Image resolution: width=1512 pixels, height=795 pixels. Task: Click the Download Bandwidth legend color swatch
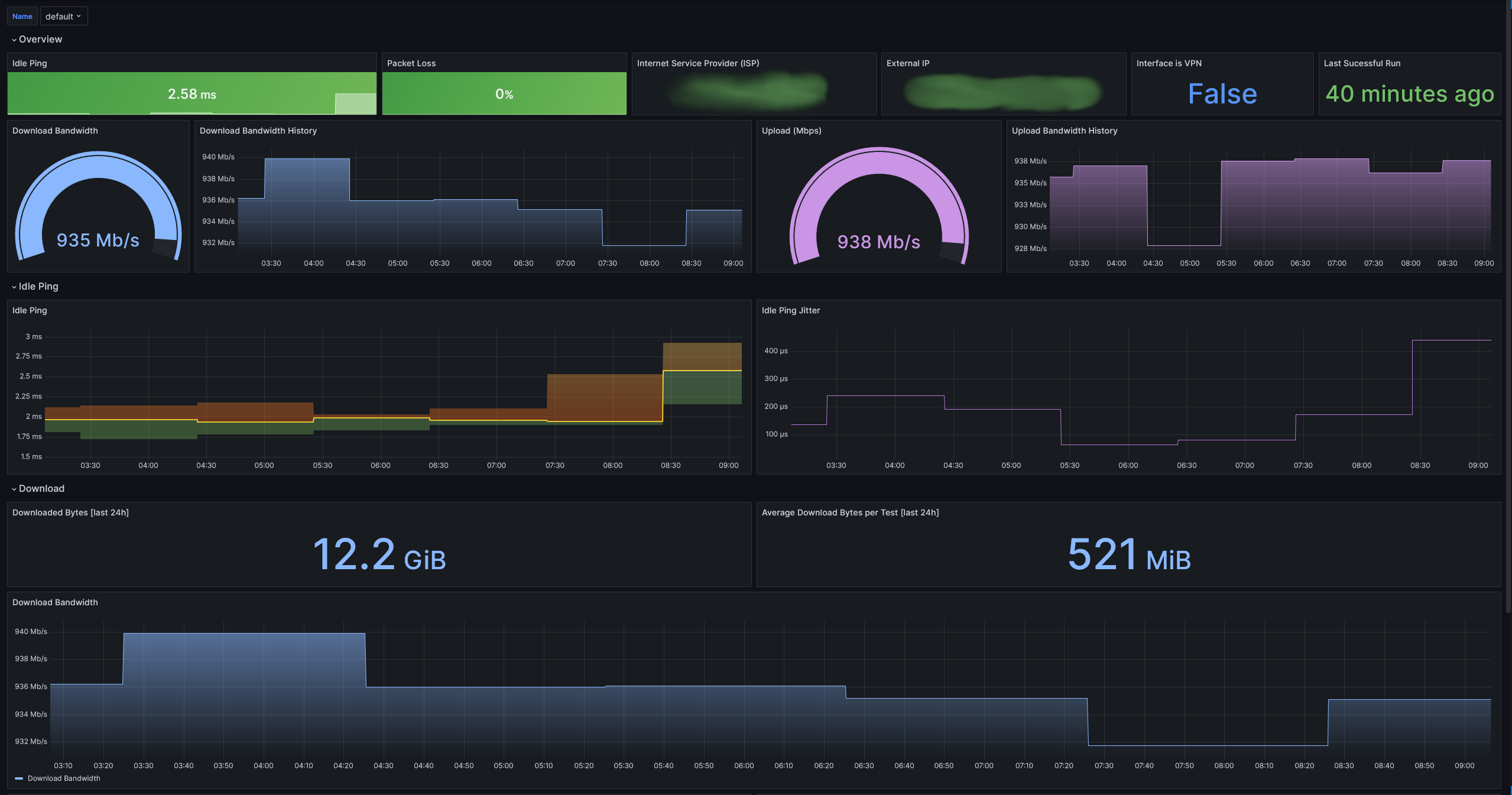tap(19, 778)
